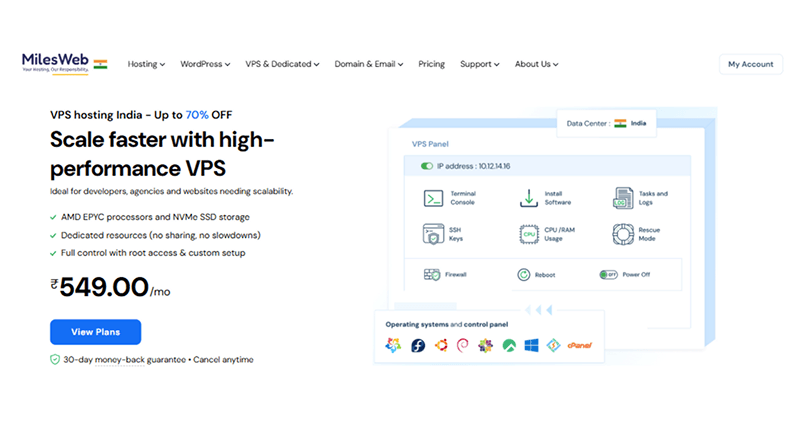Click "VPS hosting India – Up to 70% OFF"
This screenshot has width=800, height=445.
point(141,115)
